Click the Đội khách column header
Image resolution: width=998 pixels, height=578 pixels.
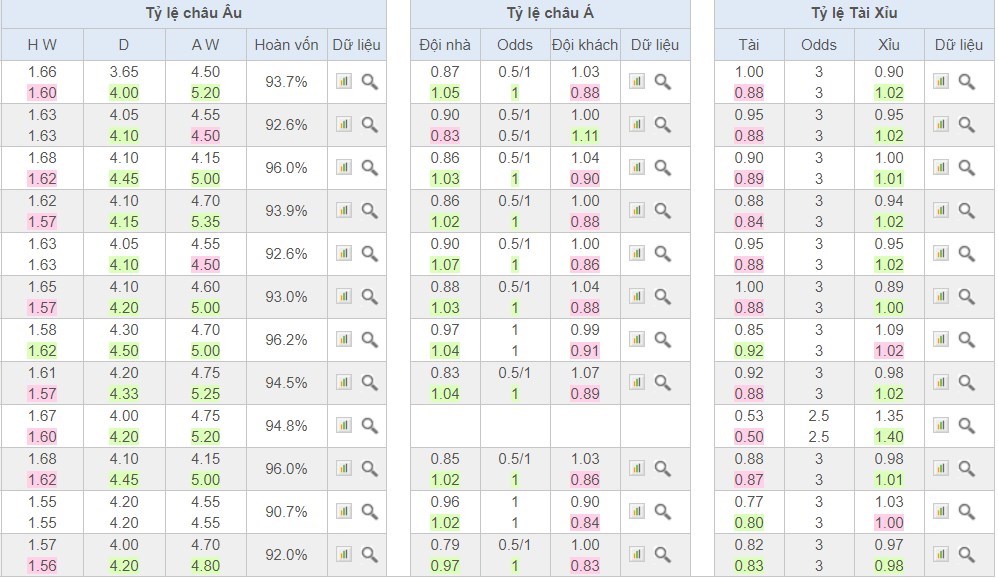[585, 45]
